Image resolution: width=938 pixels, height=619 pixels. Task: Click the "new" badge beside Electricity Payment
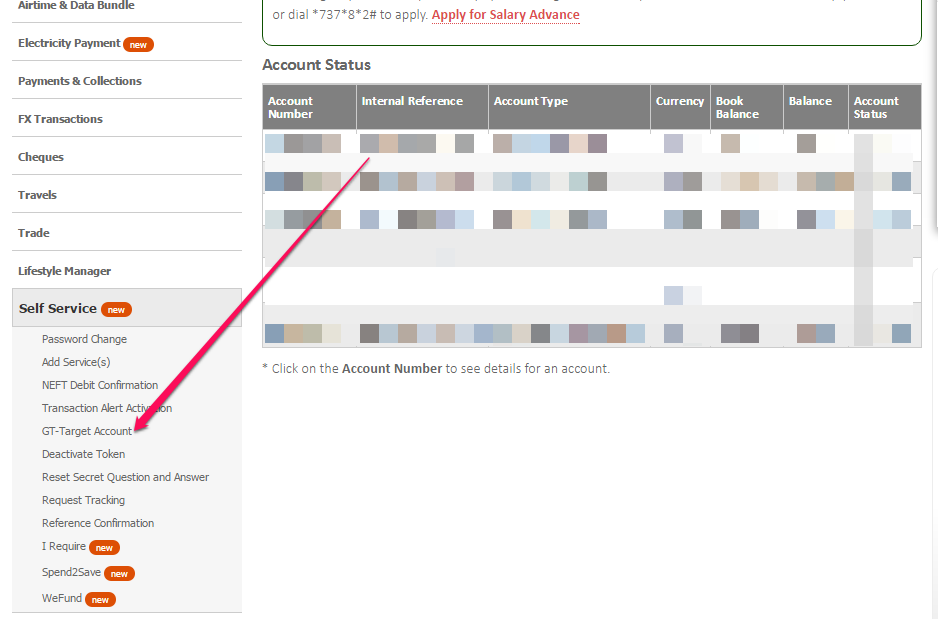pyautogui.click(x=138, y=44)
